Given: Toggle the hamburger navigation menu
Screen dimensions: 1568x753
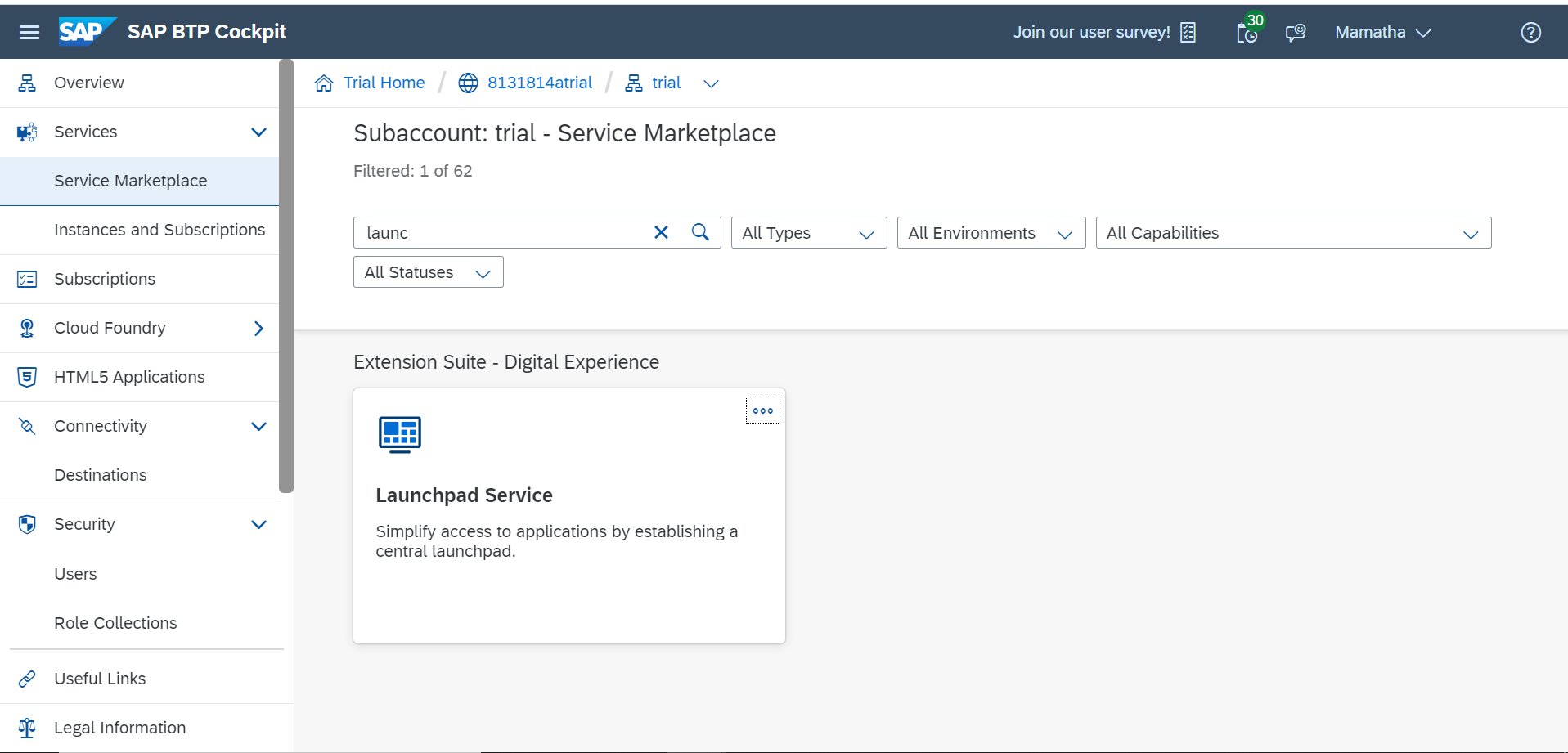Looking at the screenshot, I should 29,32.
